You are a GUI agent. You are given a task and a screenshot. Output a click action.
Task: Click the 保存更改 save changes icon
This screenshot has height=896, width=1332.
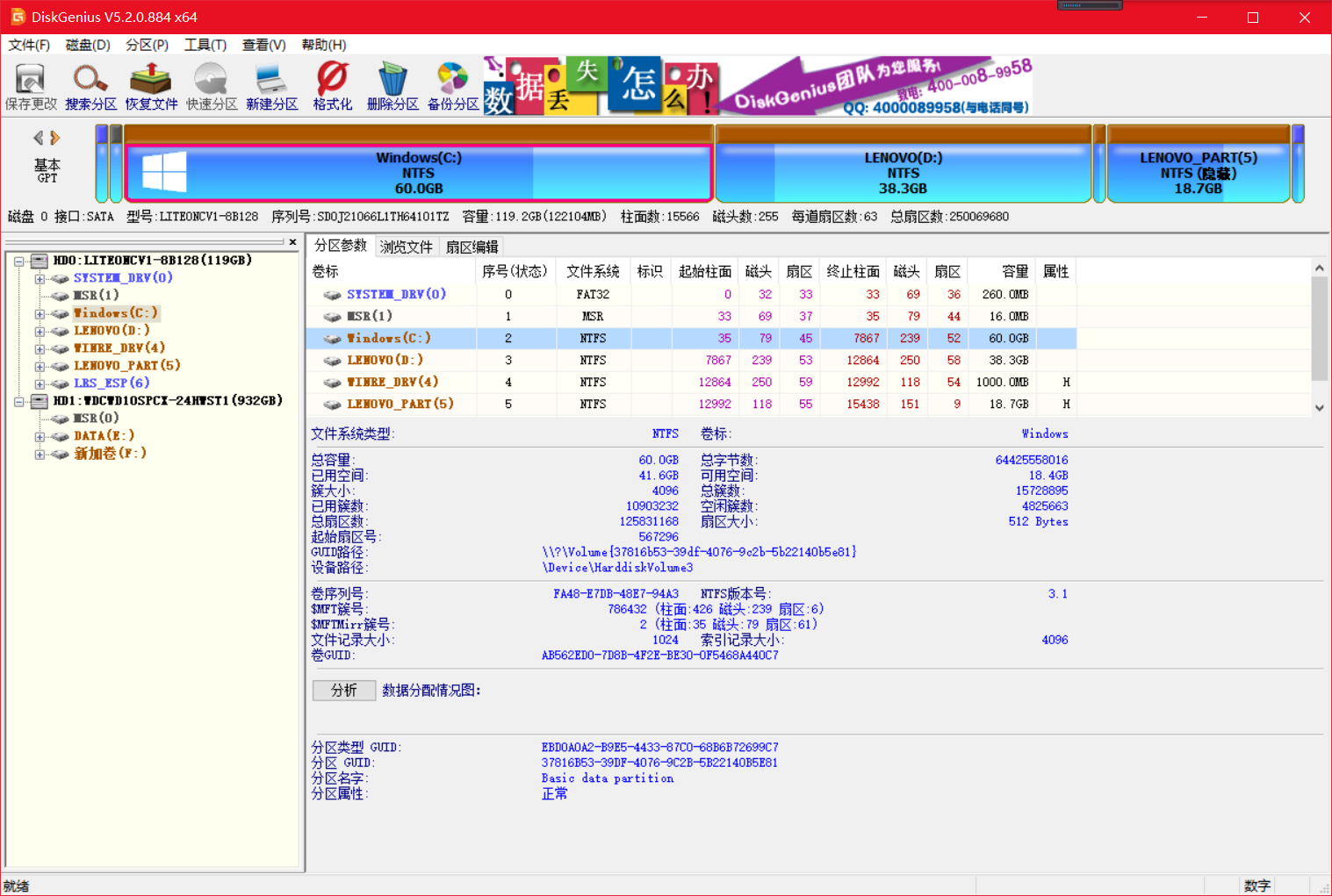pos(31,87)
